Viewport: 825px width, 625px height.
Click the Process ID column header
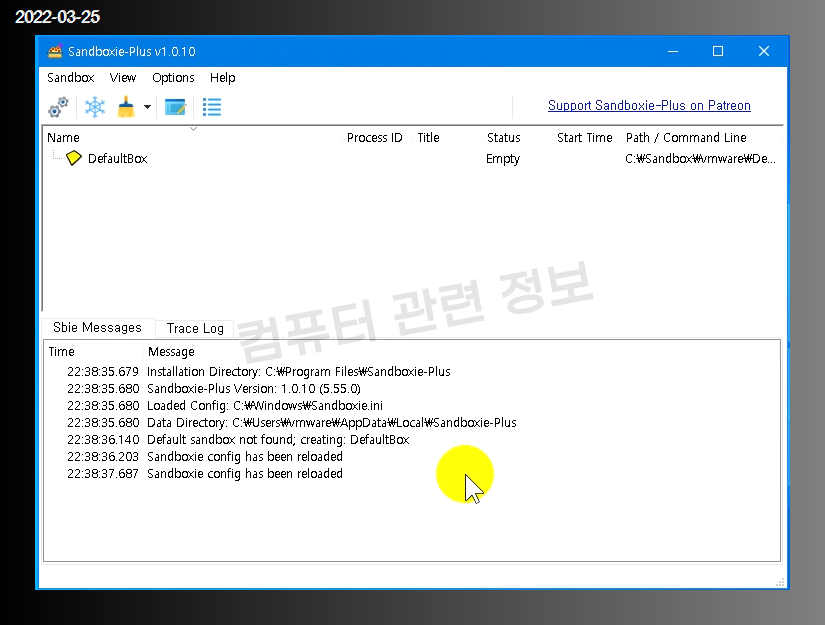(375, 137)
